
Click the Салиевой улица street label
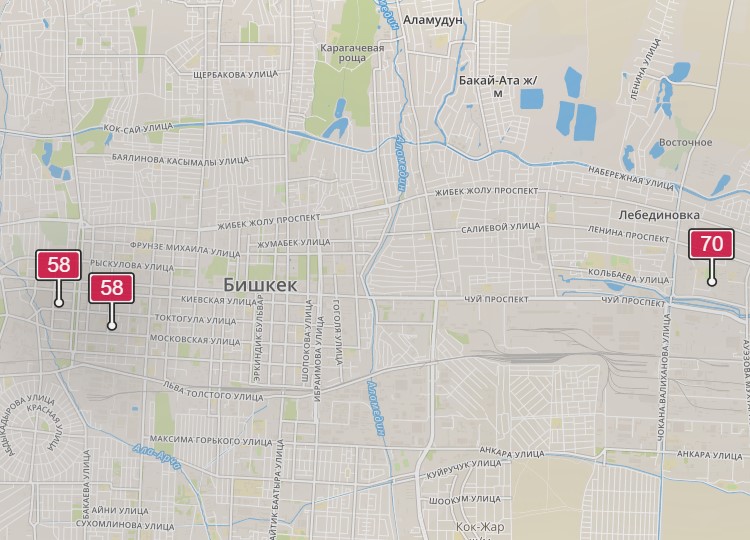tap(500, 228)
